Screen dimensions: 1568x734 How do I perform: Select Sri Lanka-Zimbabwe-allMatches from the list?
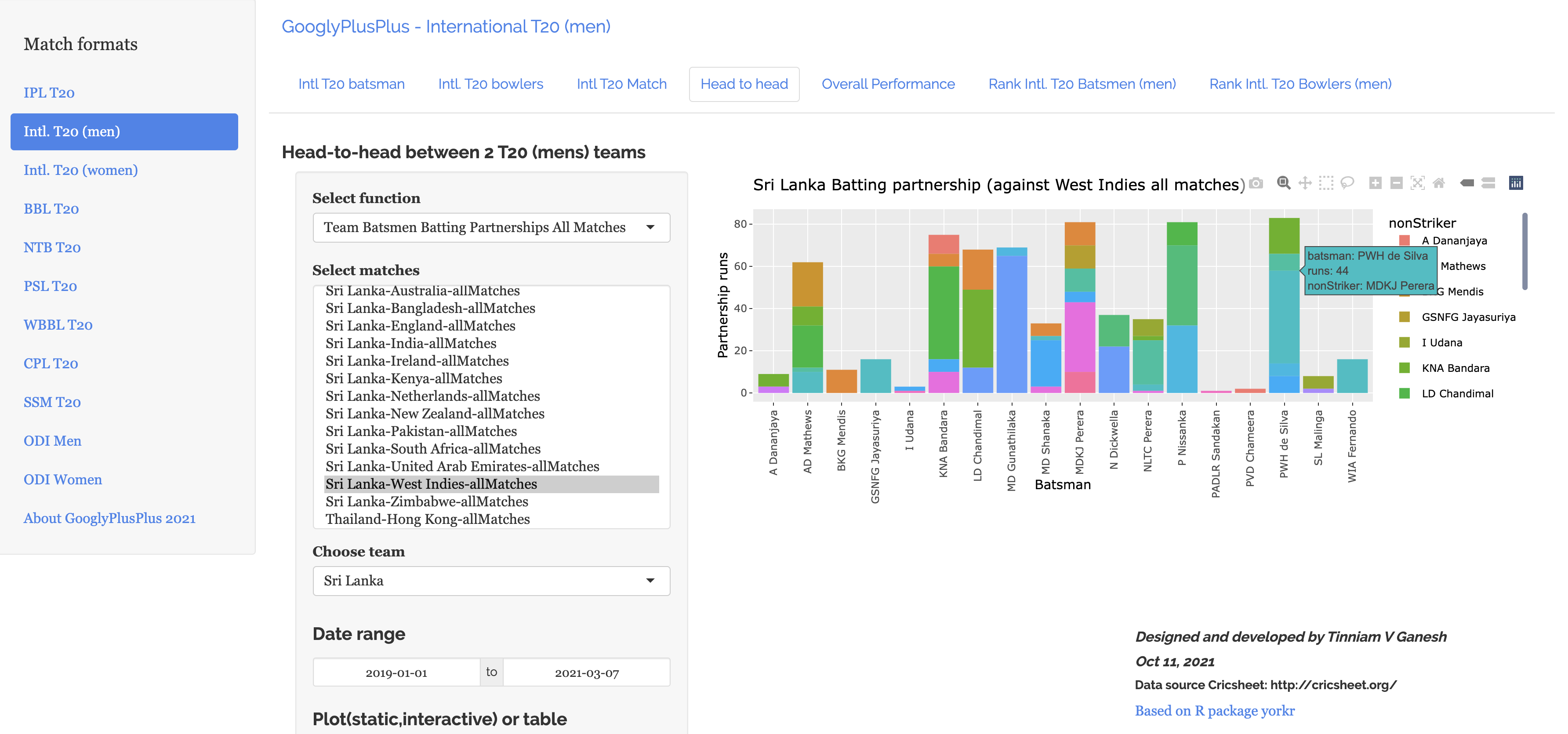point(427,501)
